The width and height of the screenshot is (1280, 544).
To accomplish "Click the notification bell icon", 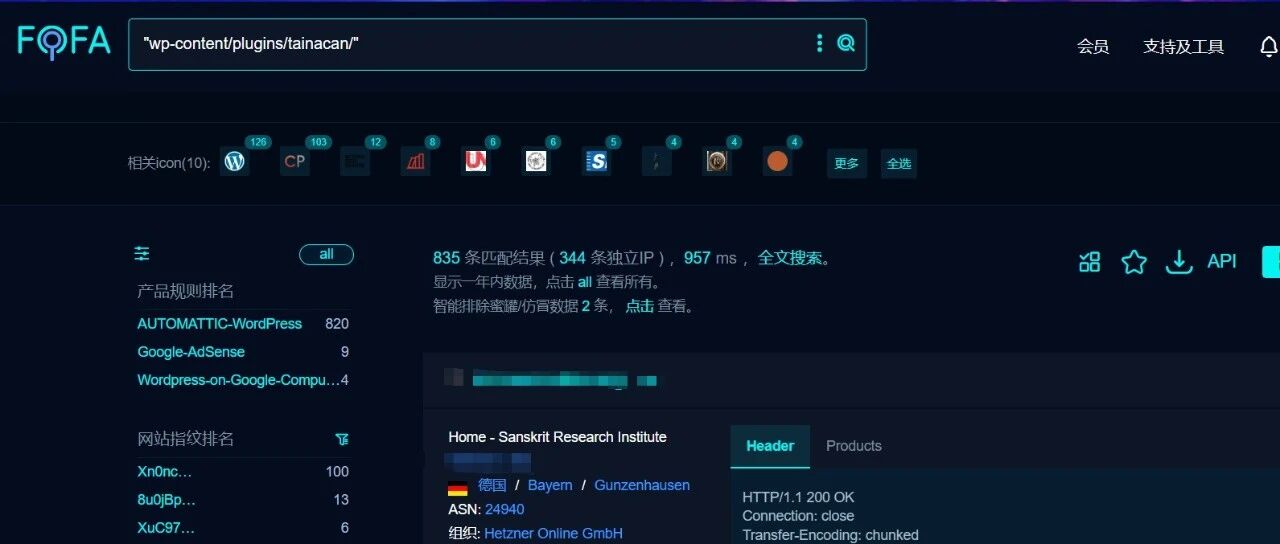I will [x=1268, y=47].
